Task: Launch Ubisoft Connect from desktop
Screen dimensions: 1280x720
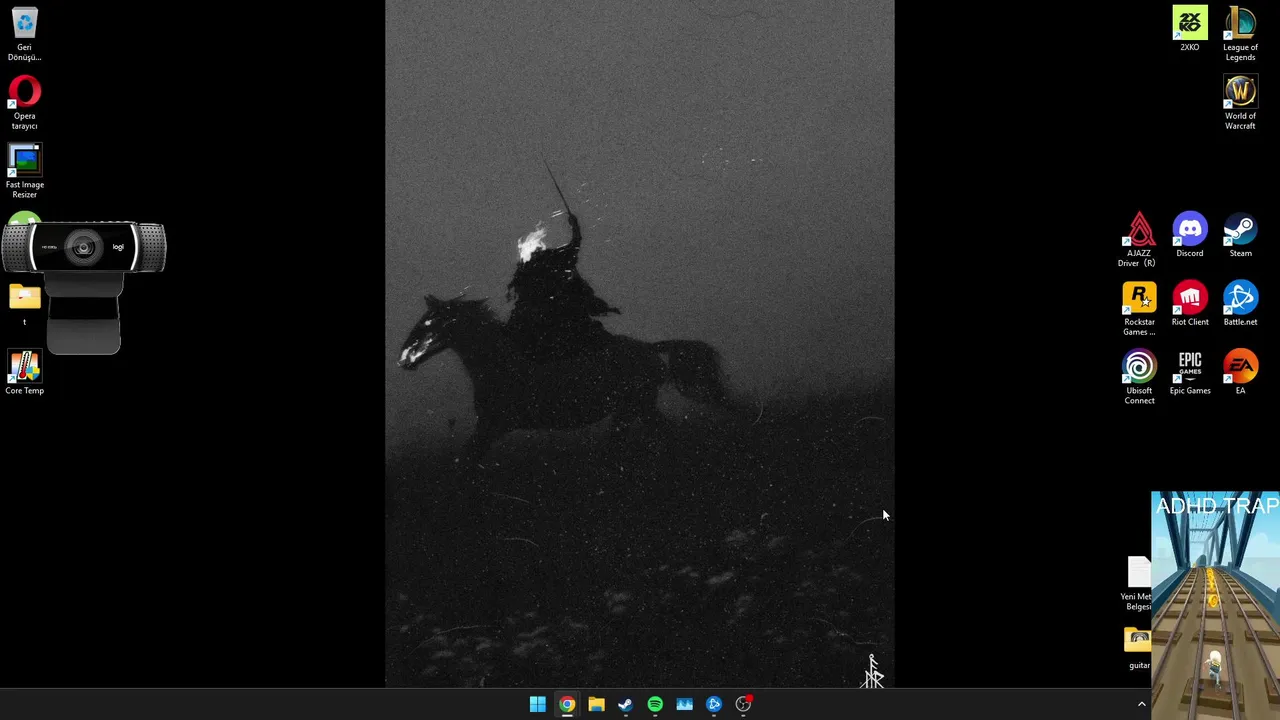Action: (1139, 378)
